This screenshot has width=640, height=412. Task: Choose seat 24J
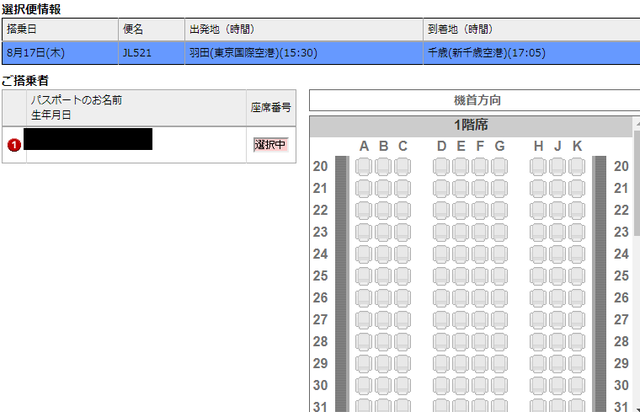point(558,254)
